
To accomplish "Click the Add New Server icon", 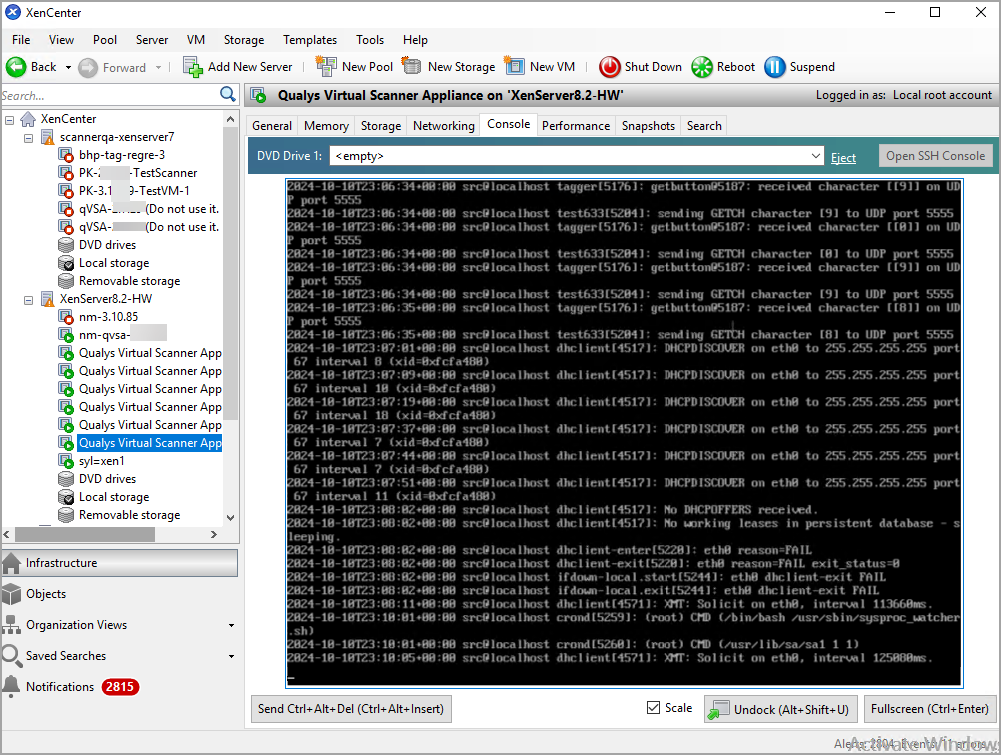I will tap(193, 66).
